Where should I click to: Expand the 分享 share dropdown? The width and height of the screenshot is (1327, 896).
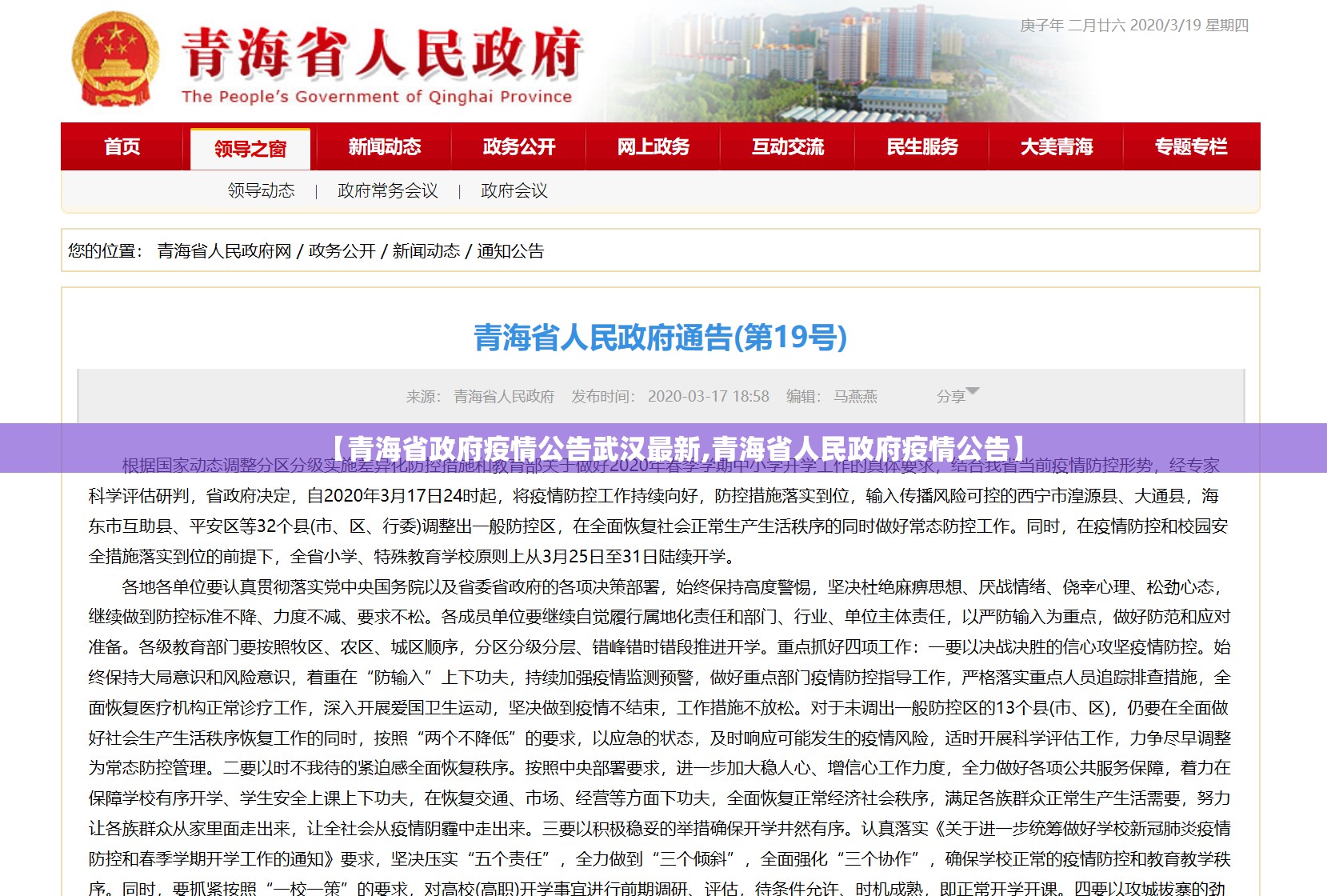[957, 396]
